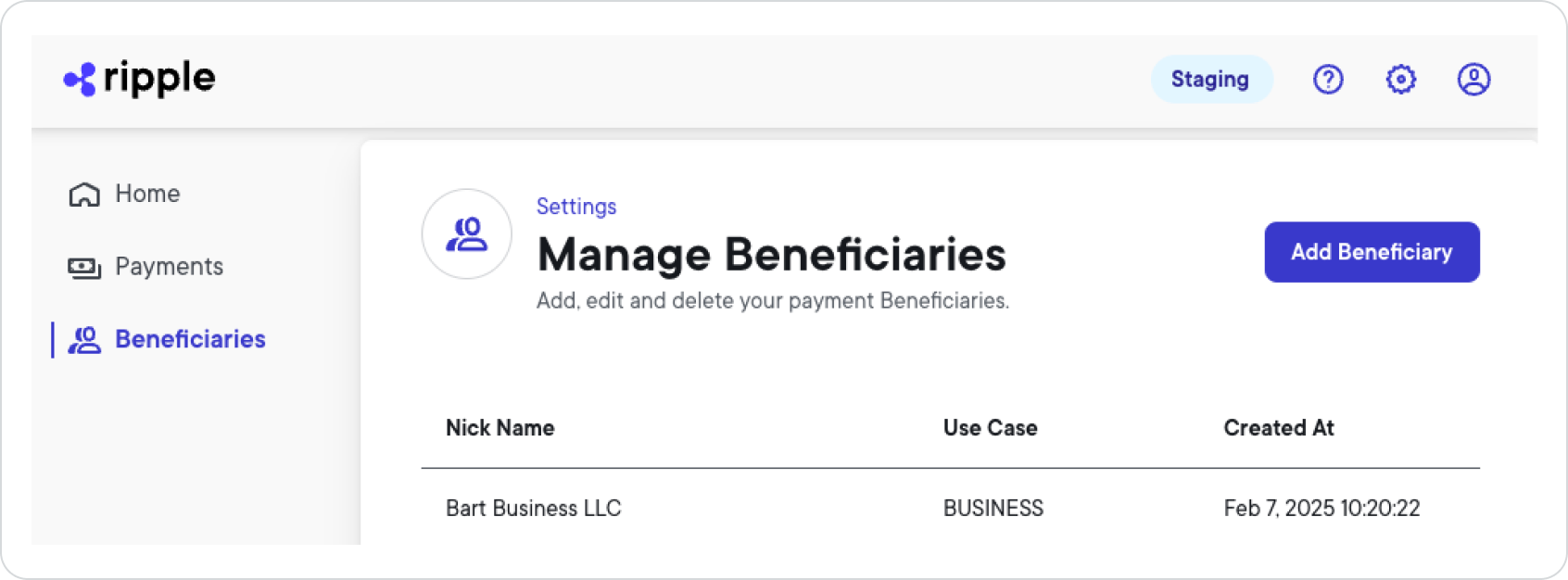Open the user profile icon

tap(1473, 80)
